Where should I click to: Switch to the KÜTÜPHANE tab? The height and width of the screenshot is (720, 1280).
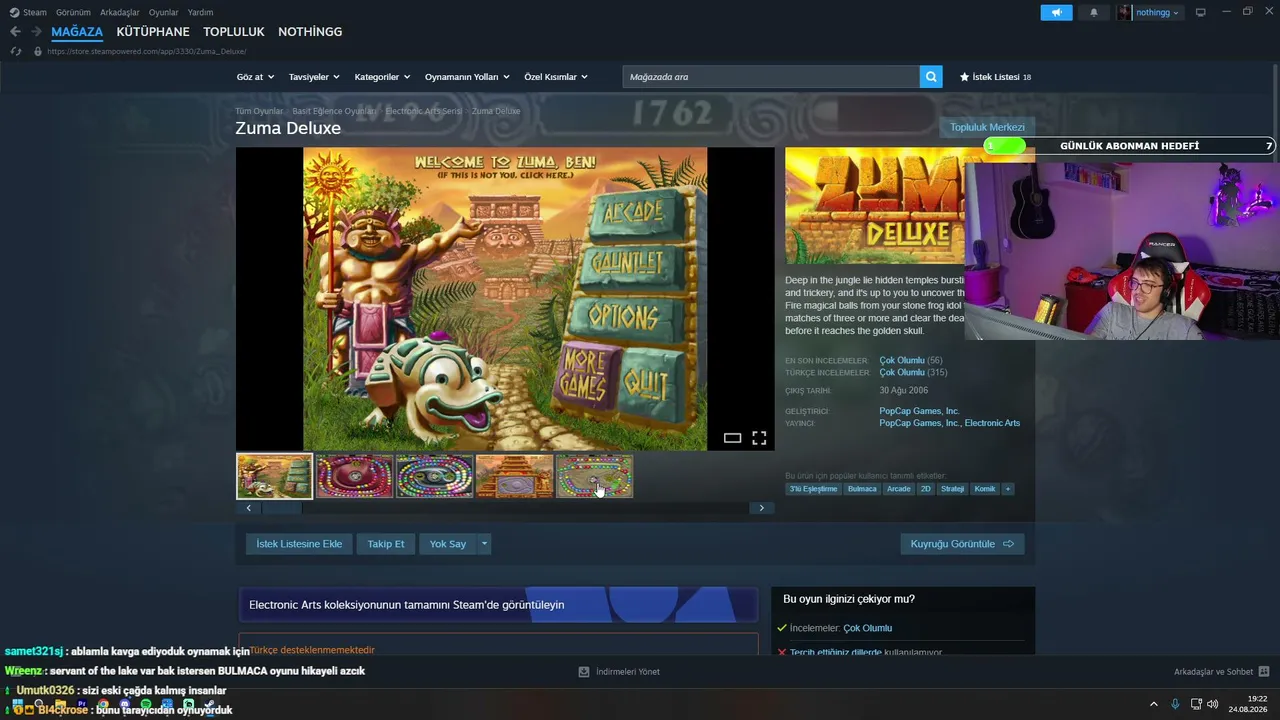click(153, 32)
